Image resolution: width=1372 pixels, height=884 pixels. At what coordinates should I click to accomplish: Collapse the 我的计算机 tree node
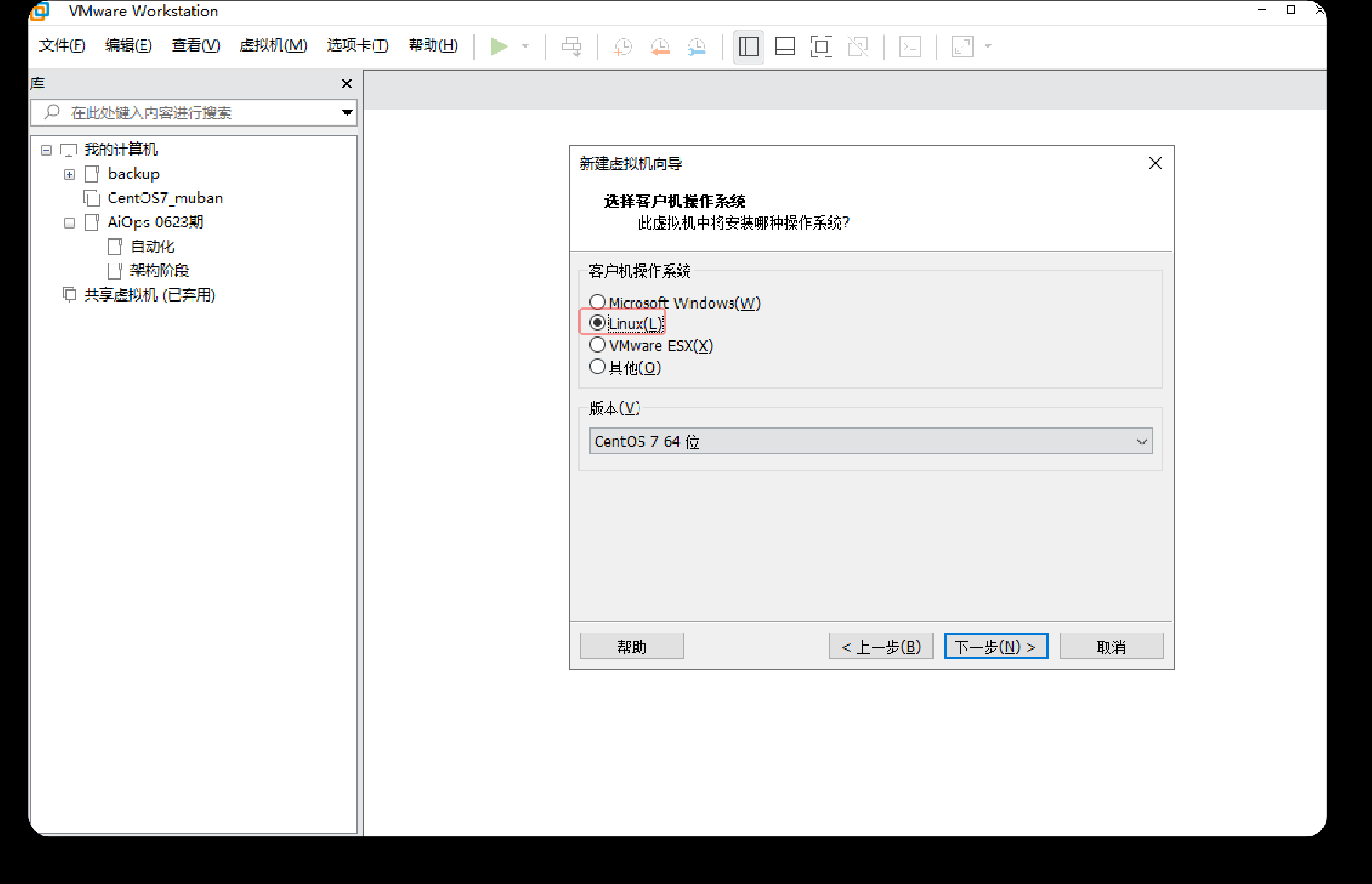(x=46, y=150)
